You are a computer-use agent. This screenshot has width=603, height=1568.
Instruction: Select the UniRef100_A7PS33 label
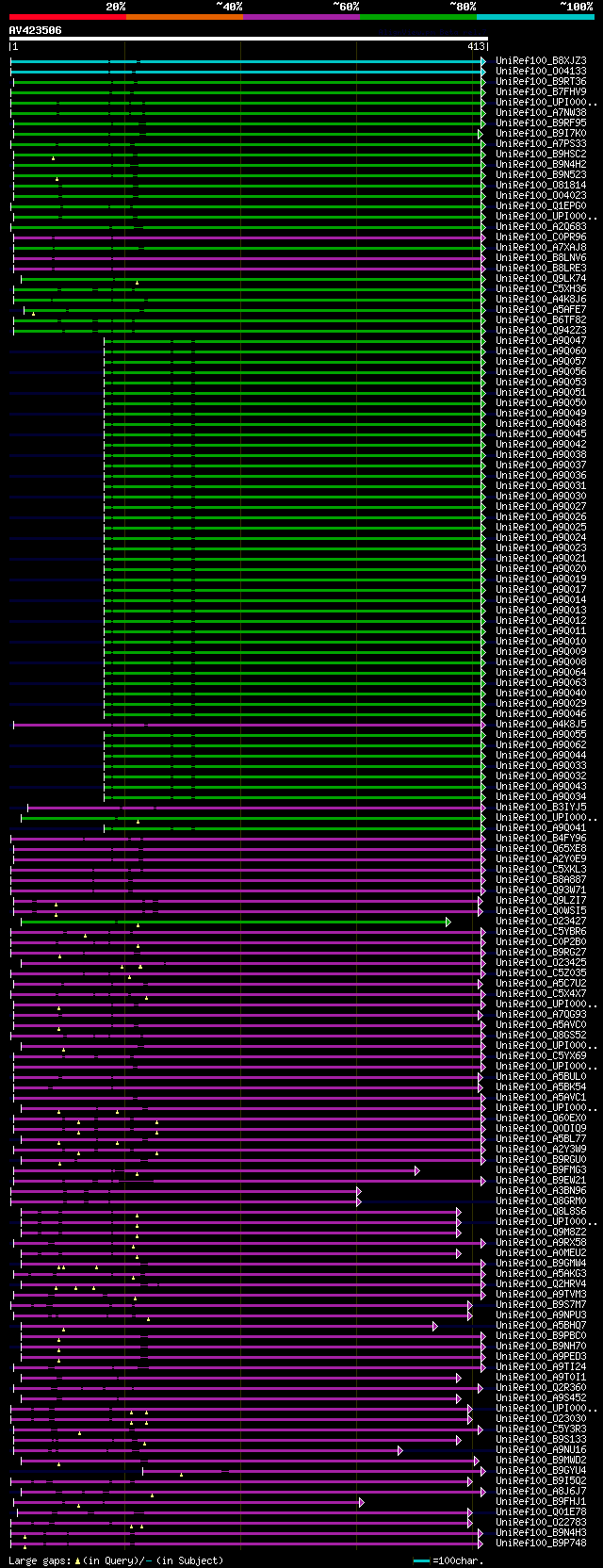[x=541, y=143]
